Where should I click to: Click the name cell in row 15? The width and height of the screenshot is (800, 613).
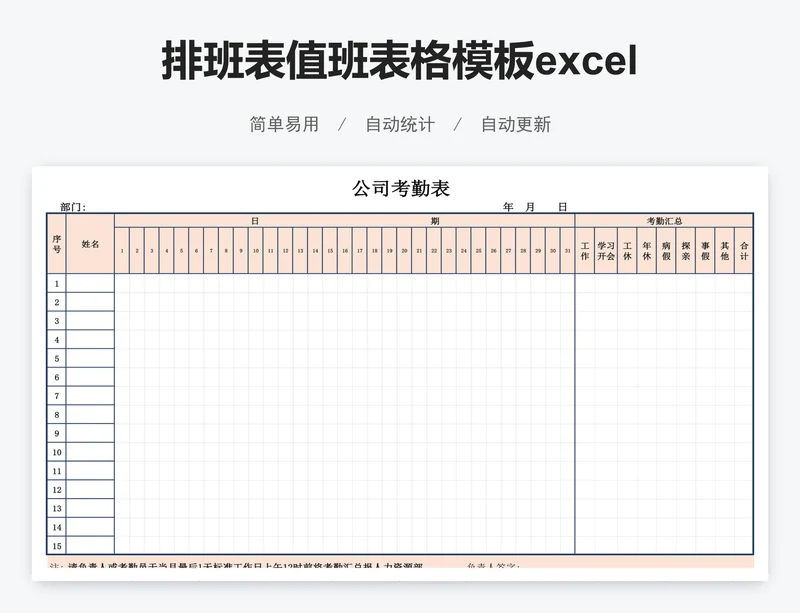[x=90, y=546]
